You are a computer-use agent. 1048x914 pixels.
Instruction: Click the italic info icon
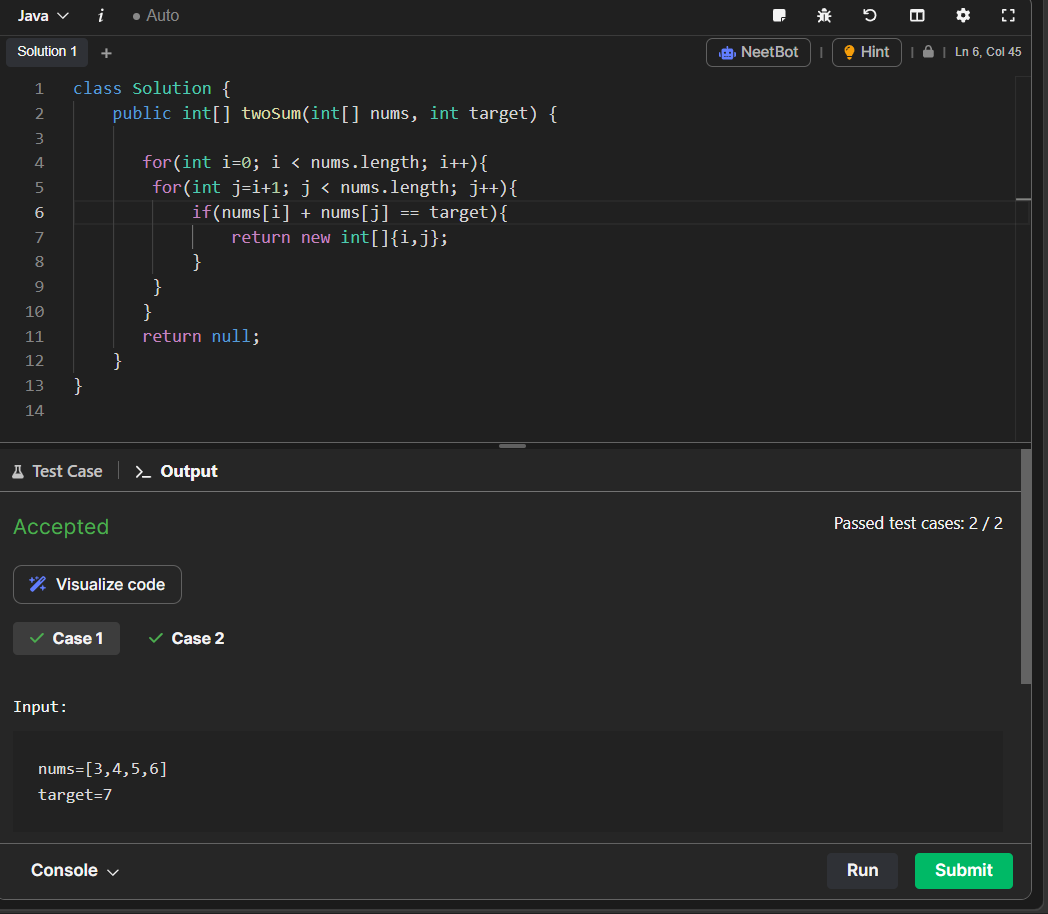(x=101, y=16)
